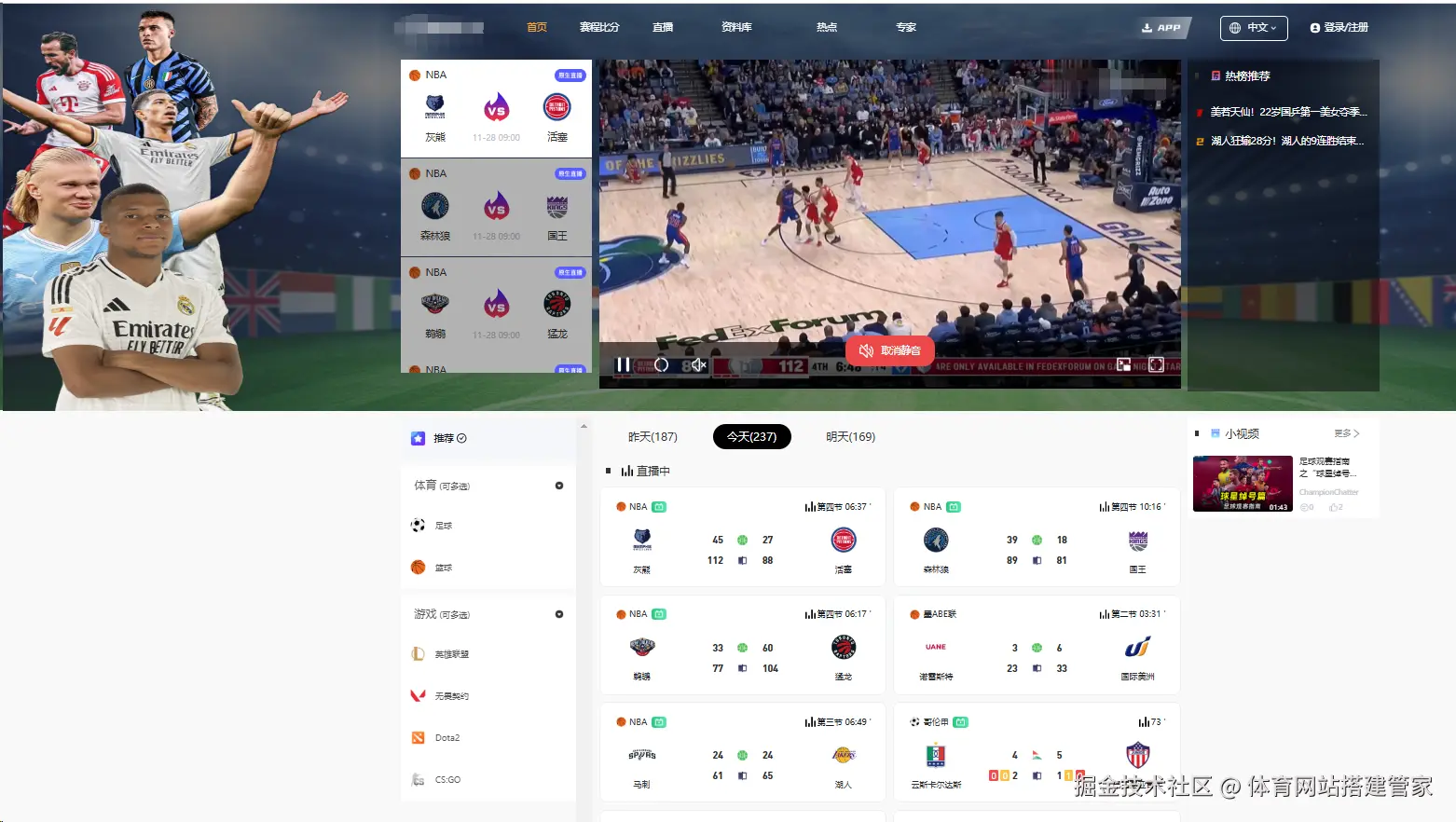Open hot news 湖人狂输28分! 湖人的9连胜结束
The image size is (1456, 822).
1287,142
